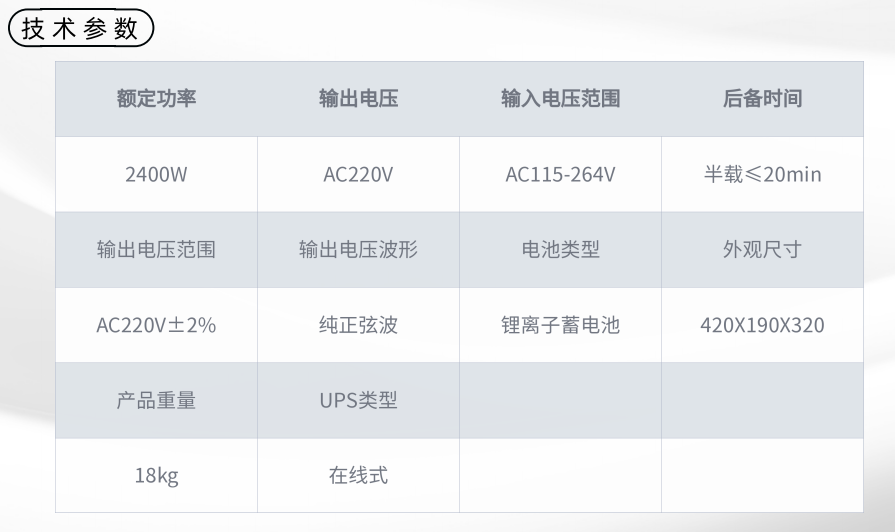
Task: Click the AC220V output voltage value
Action: (x=358, y=174)
